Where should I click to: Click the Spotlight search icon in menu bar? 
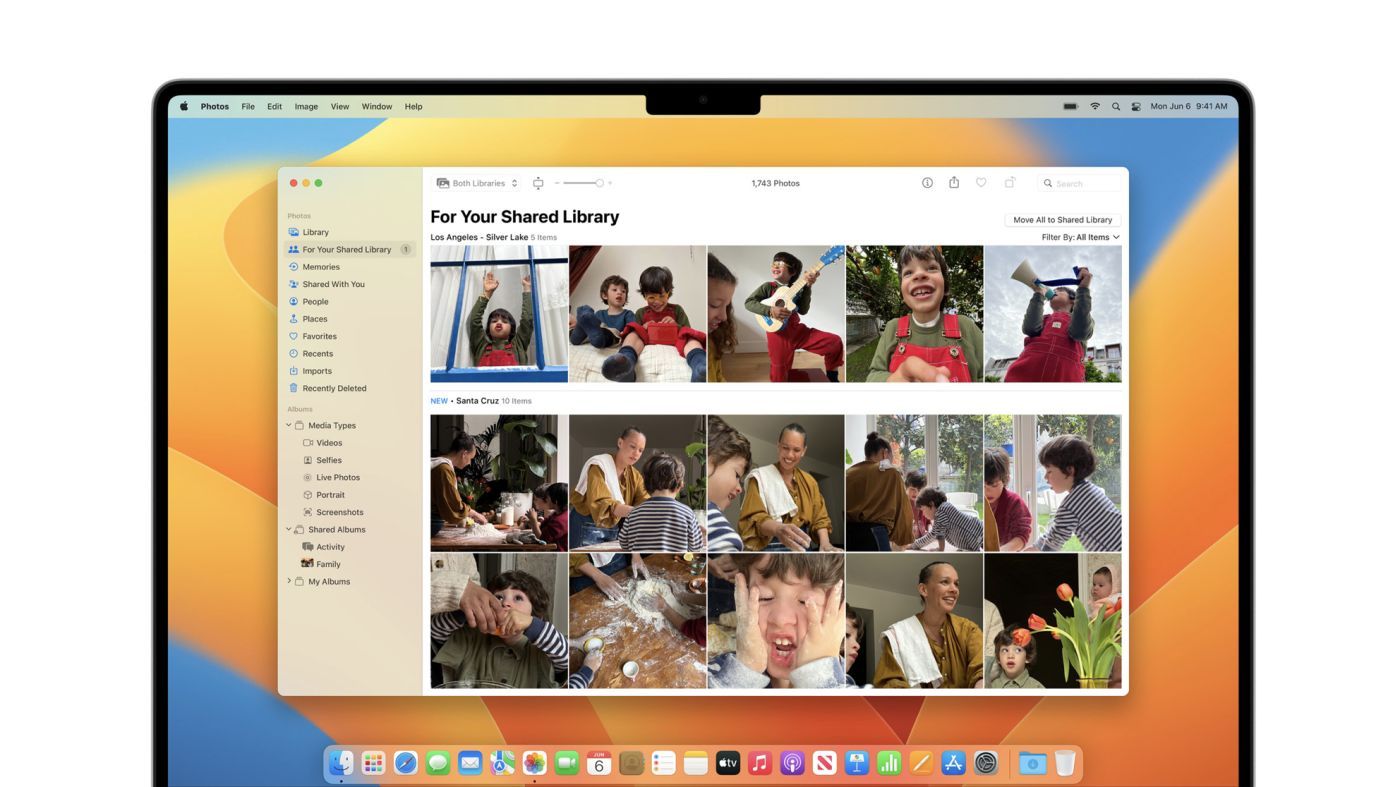coord(1116,106)
